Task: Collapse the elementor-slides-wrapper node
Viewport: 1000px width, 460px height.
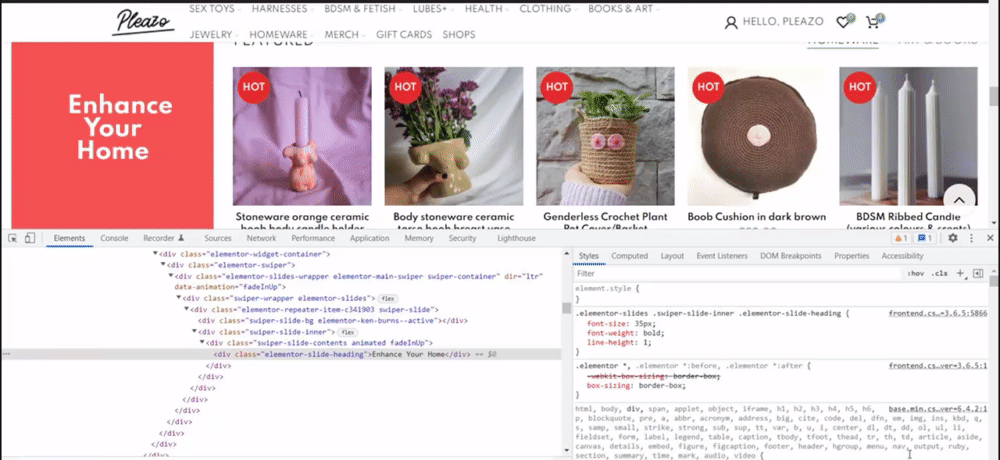Action: pos(171,276)
